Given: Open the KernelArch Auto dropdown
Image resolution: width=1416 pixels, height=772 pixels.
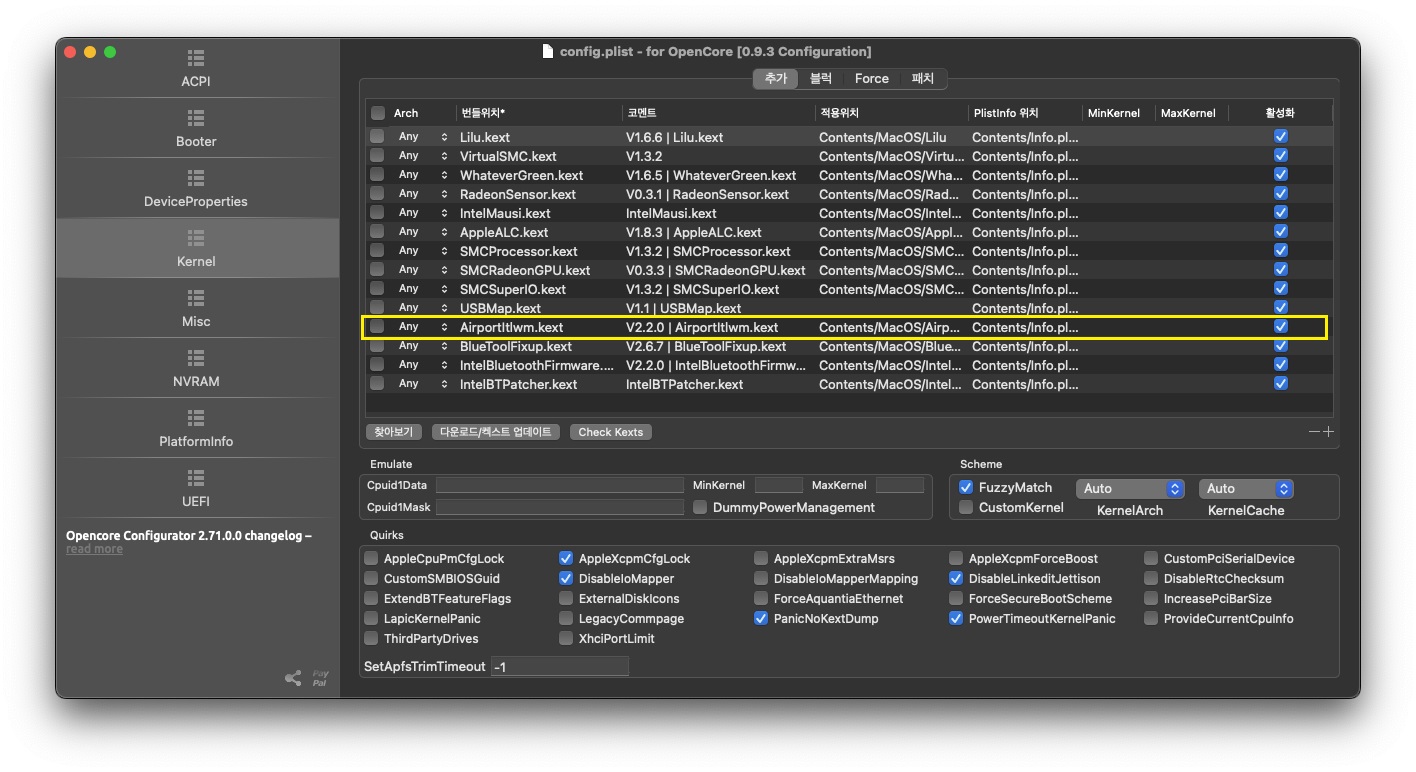Looking at the screenshot, I should [x=1131, y=488].
